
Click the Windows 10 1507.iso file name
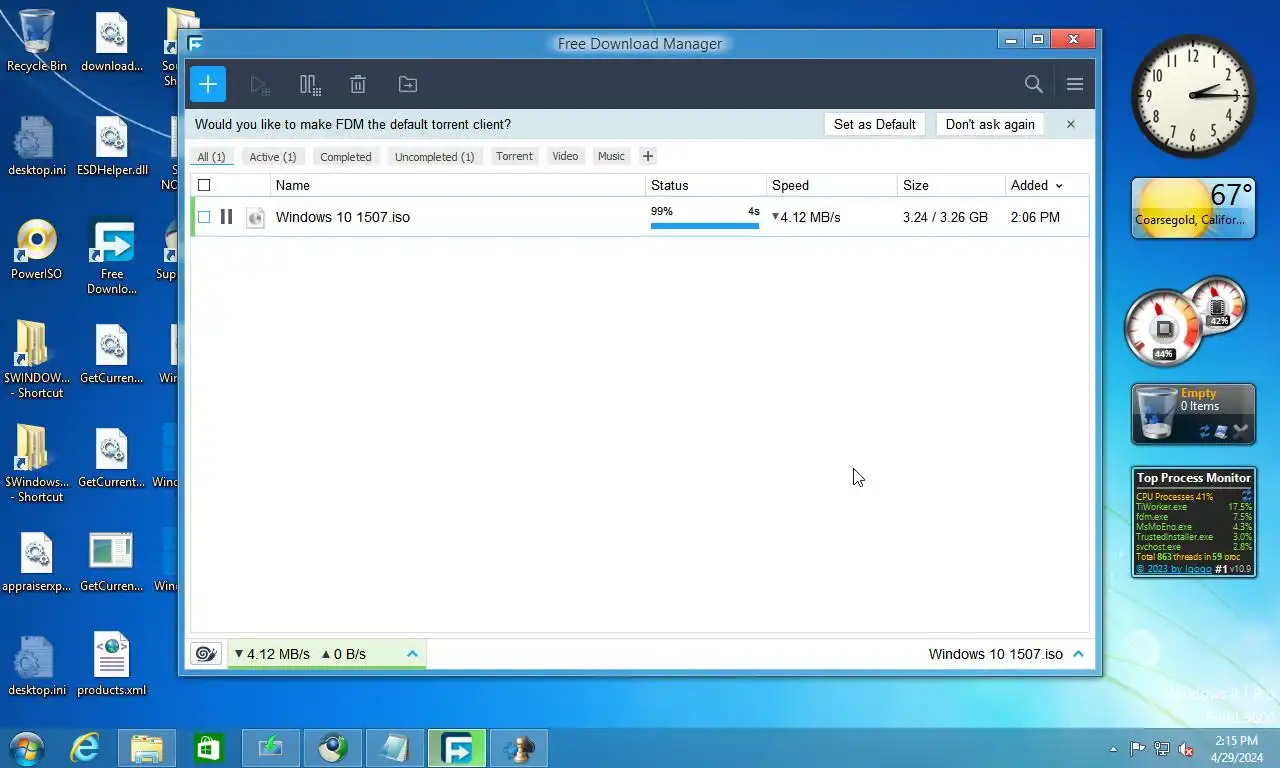click(343, 217)
